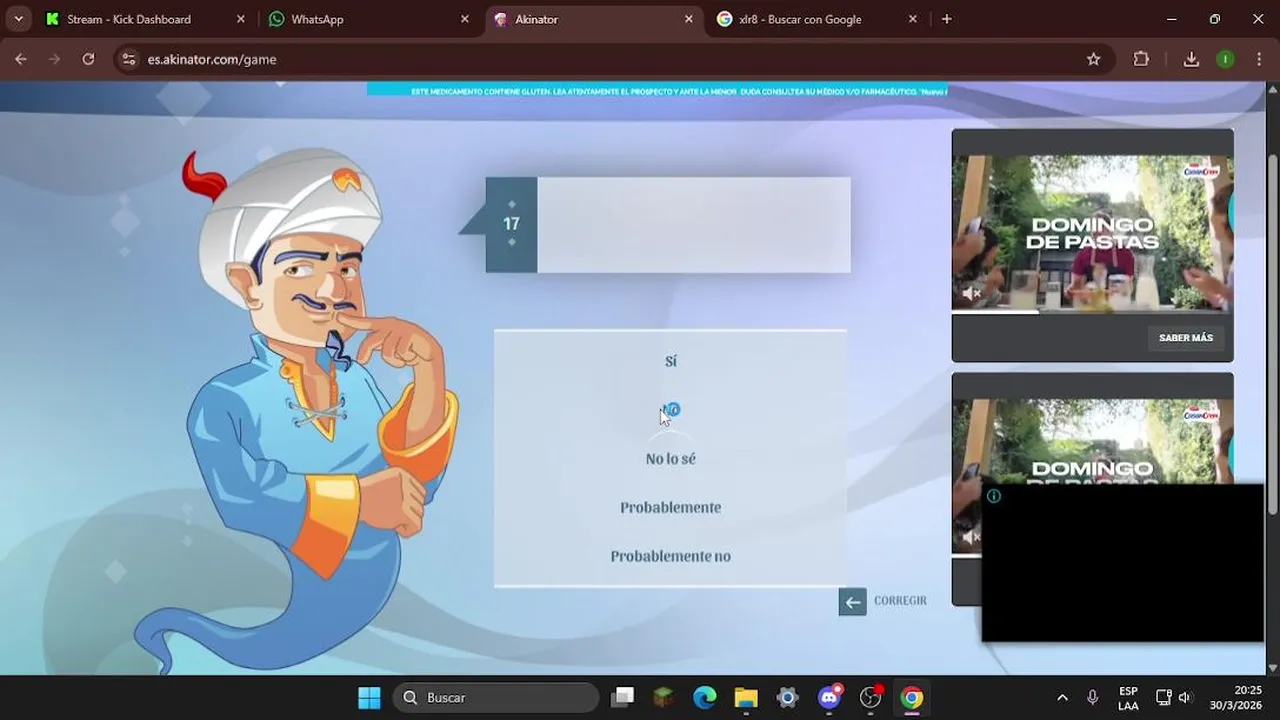1280x720 pixels.
Task: Switch to the Stream - Kick Dashboard tab
Action: [x=144, y=19]
